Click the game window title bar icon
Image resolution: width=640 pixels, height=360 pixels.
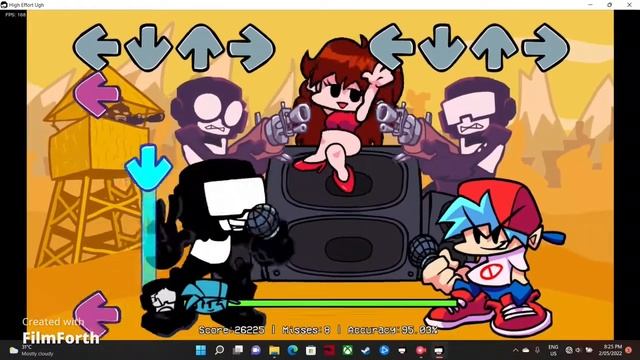pyautogui.click(x=4, y=5)
